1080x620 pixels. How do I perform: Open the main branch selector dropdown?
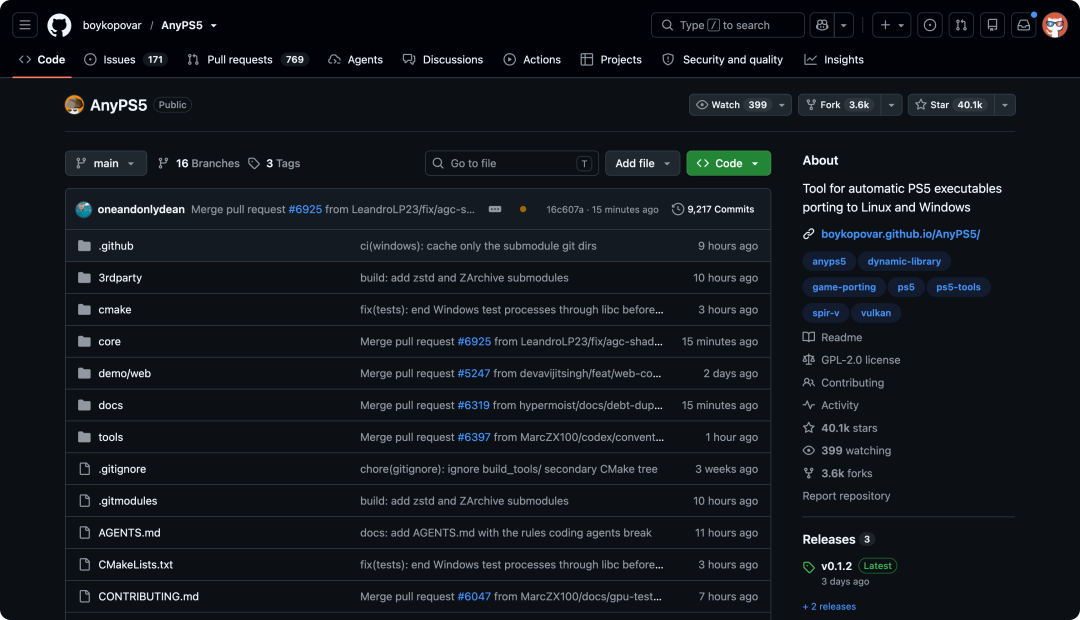[106, 163]
